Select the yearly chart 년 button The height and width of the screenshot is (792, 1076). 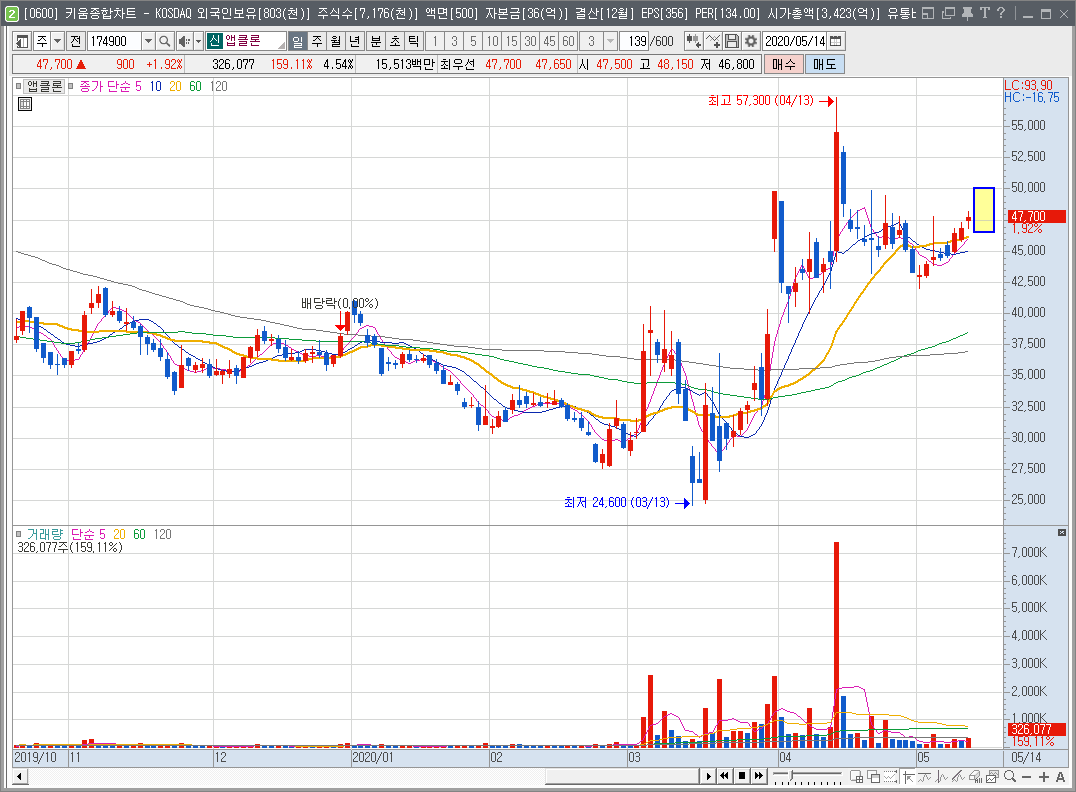point(354,41)
